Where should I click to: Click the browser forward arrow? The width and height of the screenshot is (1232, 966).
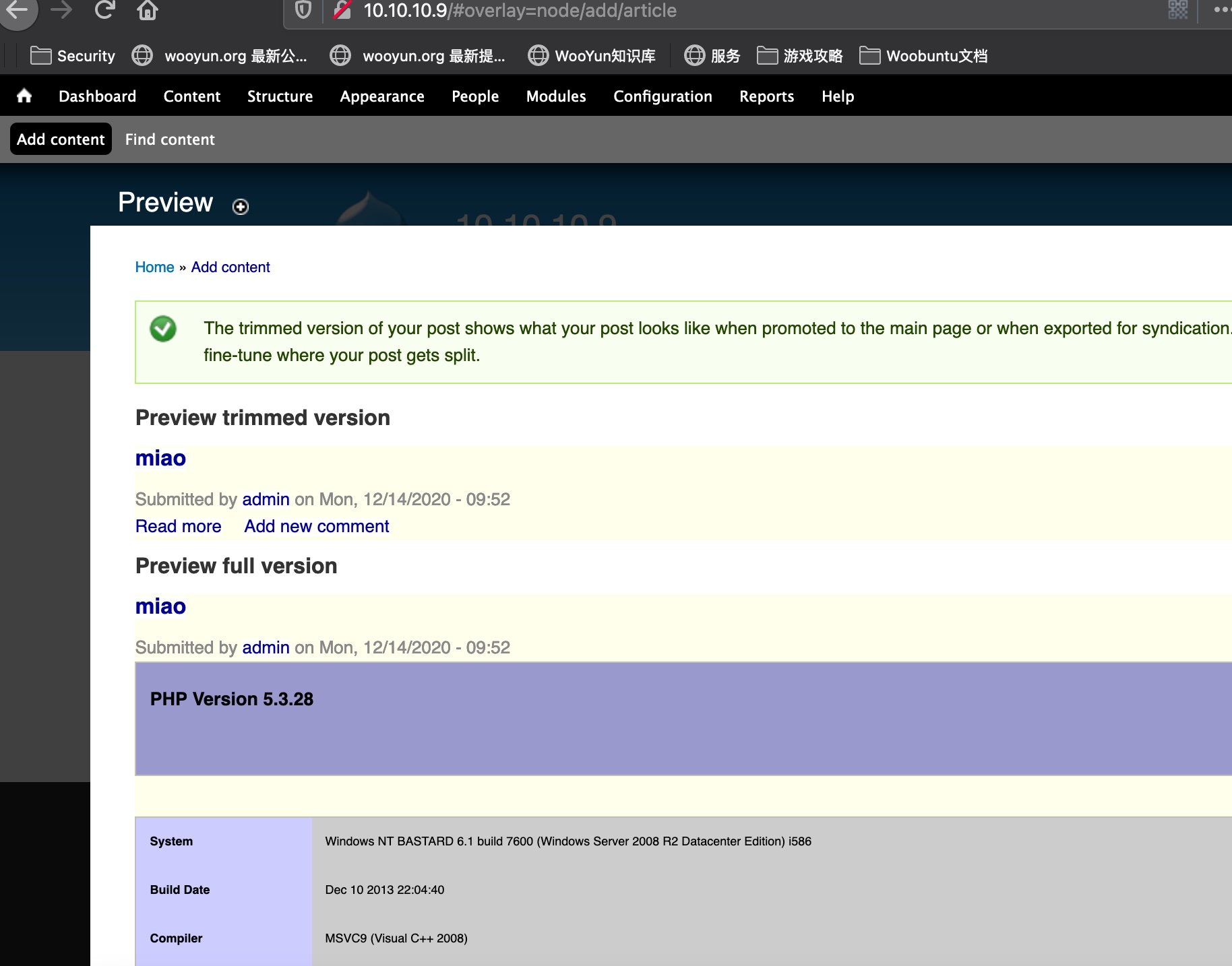pos(61,10)
